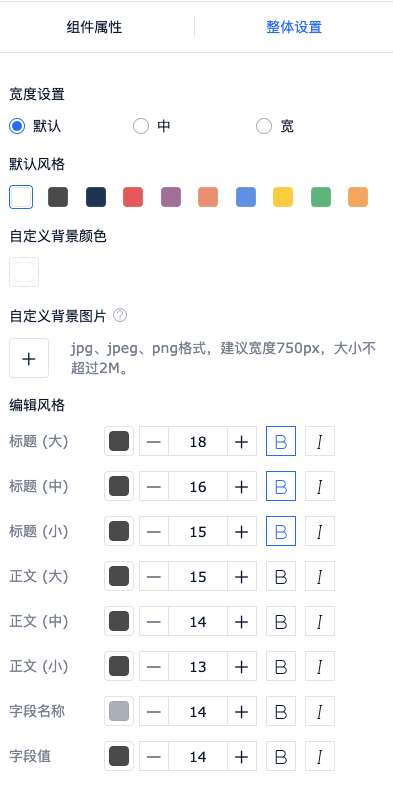Image resolution: width=393 pixels, height=806 pixels.
Task: Toggle bold for 标题 (大)
Action: tap(280, 441)
